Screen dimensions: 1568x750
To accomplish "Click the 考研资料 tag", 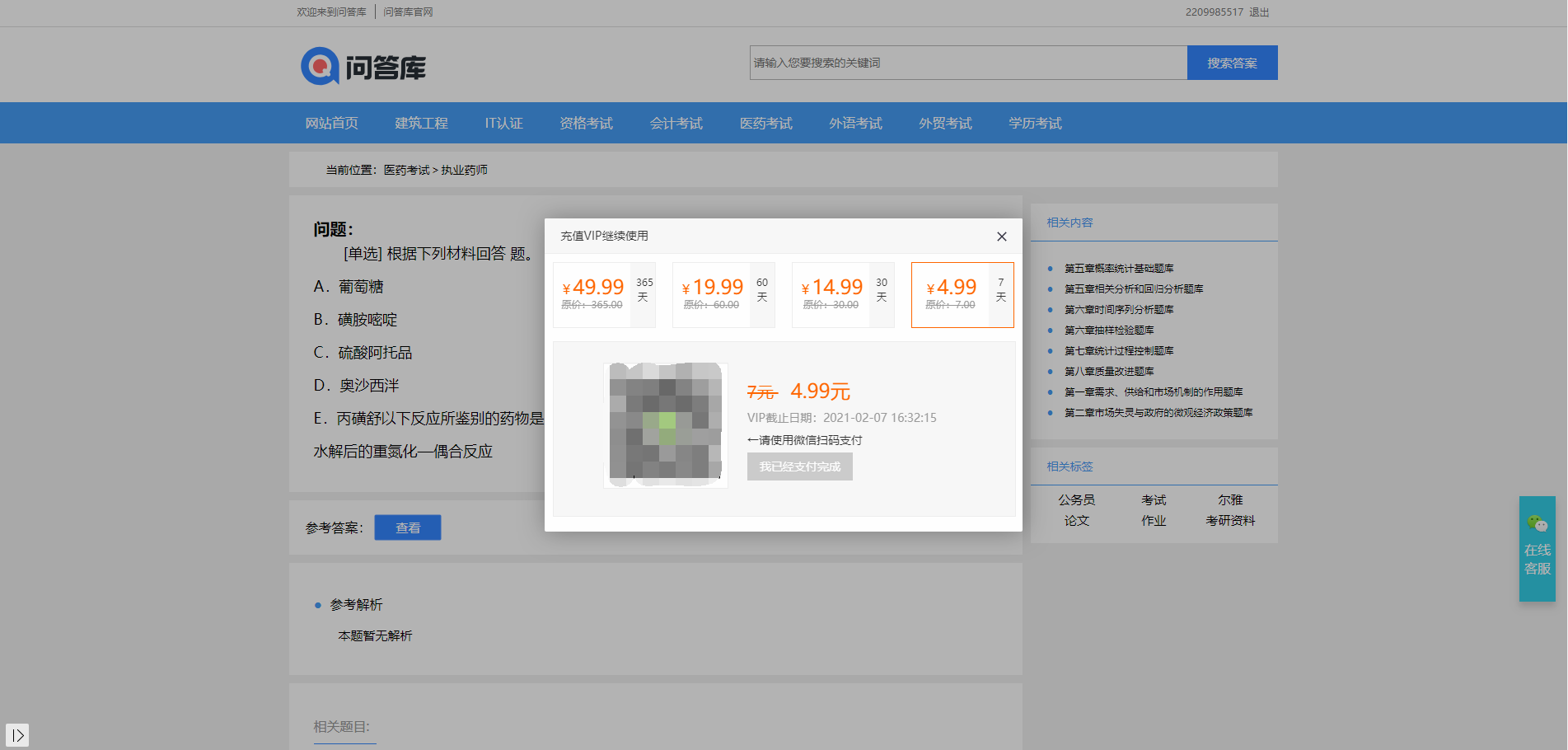I will pos(1230,521).
